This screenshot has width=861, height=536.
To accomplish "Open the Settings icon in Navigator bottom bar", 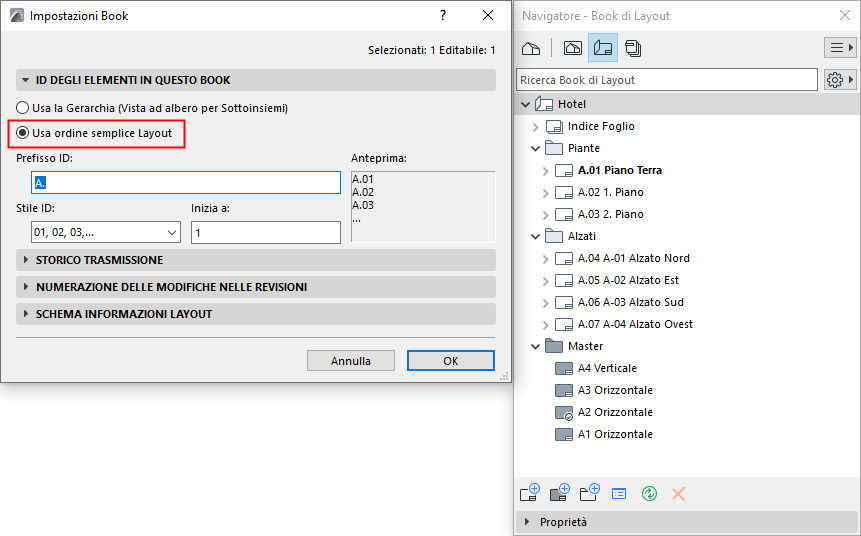I will click(x=619, y=494).
